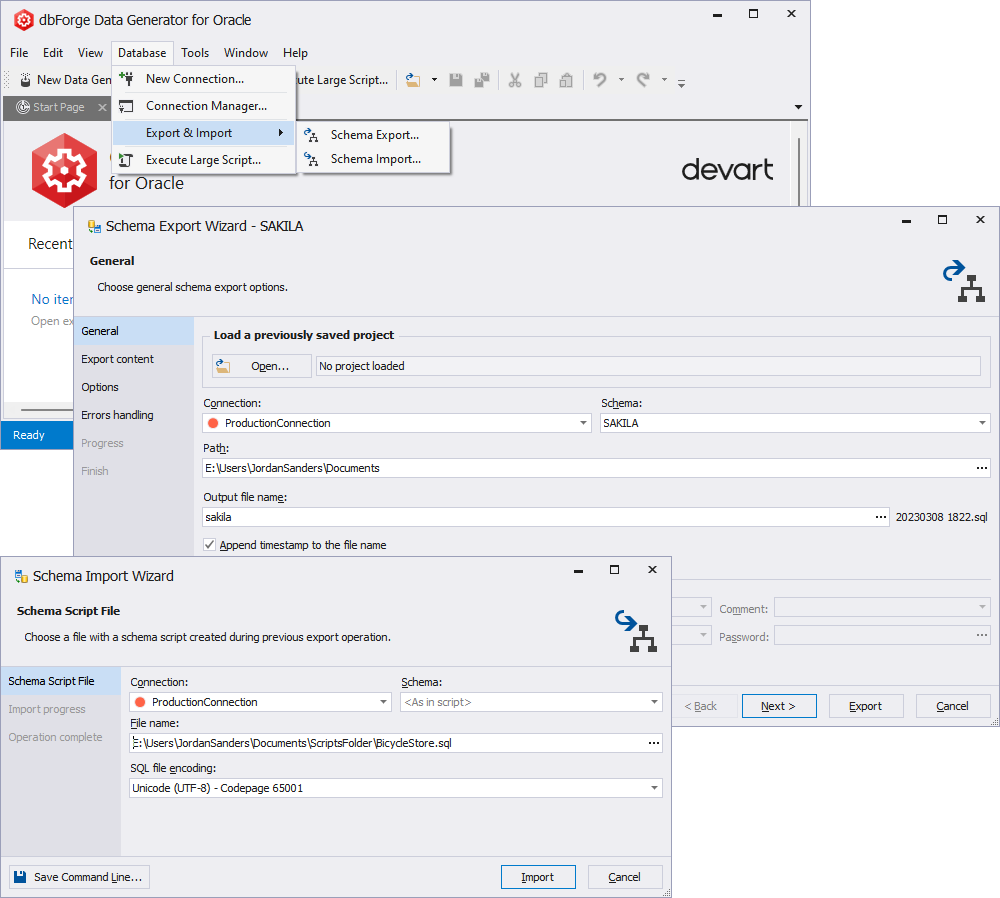Image resolution: width=1000 pixels, height=898 pixels.
Task: Click the Undo toolbar icon
Action: [599, 80]
